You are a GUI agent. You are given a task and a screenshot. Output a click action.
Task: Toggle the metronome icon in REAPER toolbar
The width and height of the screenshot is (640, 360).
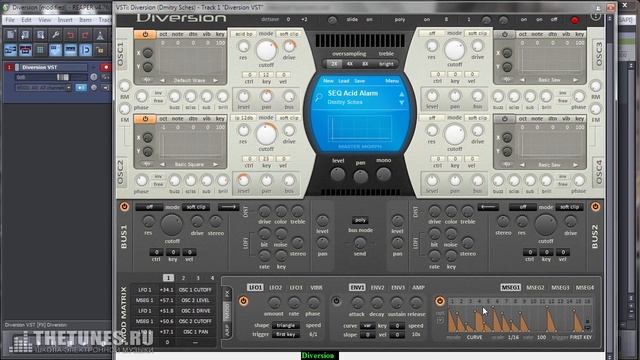100,35
